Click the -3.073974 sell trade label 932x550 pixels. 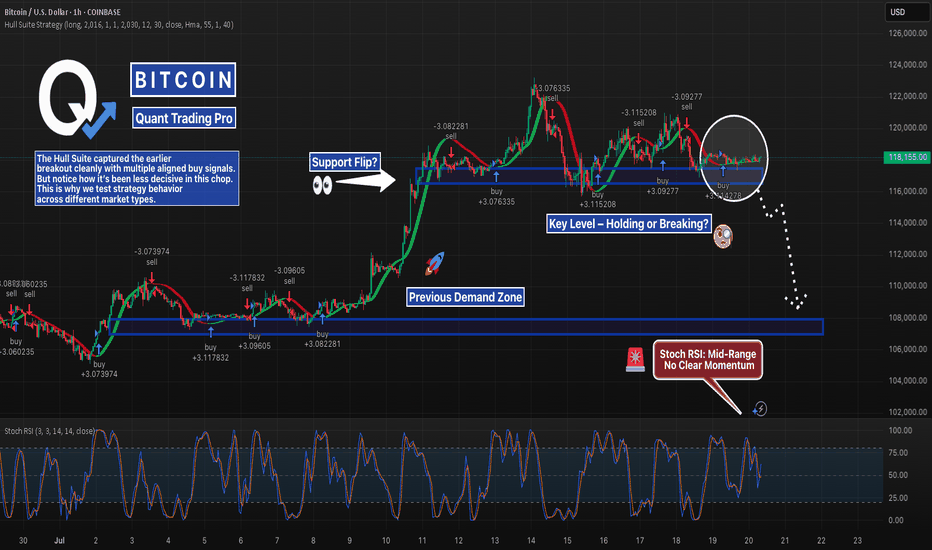tap(152, 257)
